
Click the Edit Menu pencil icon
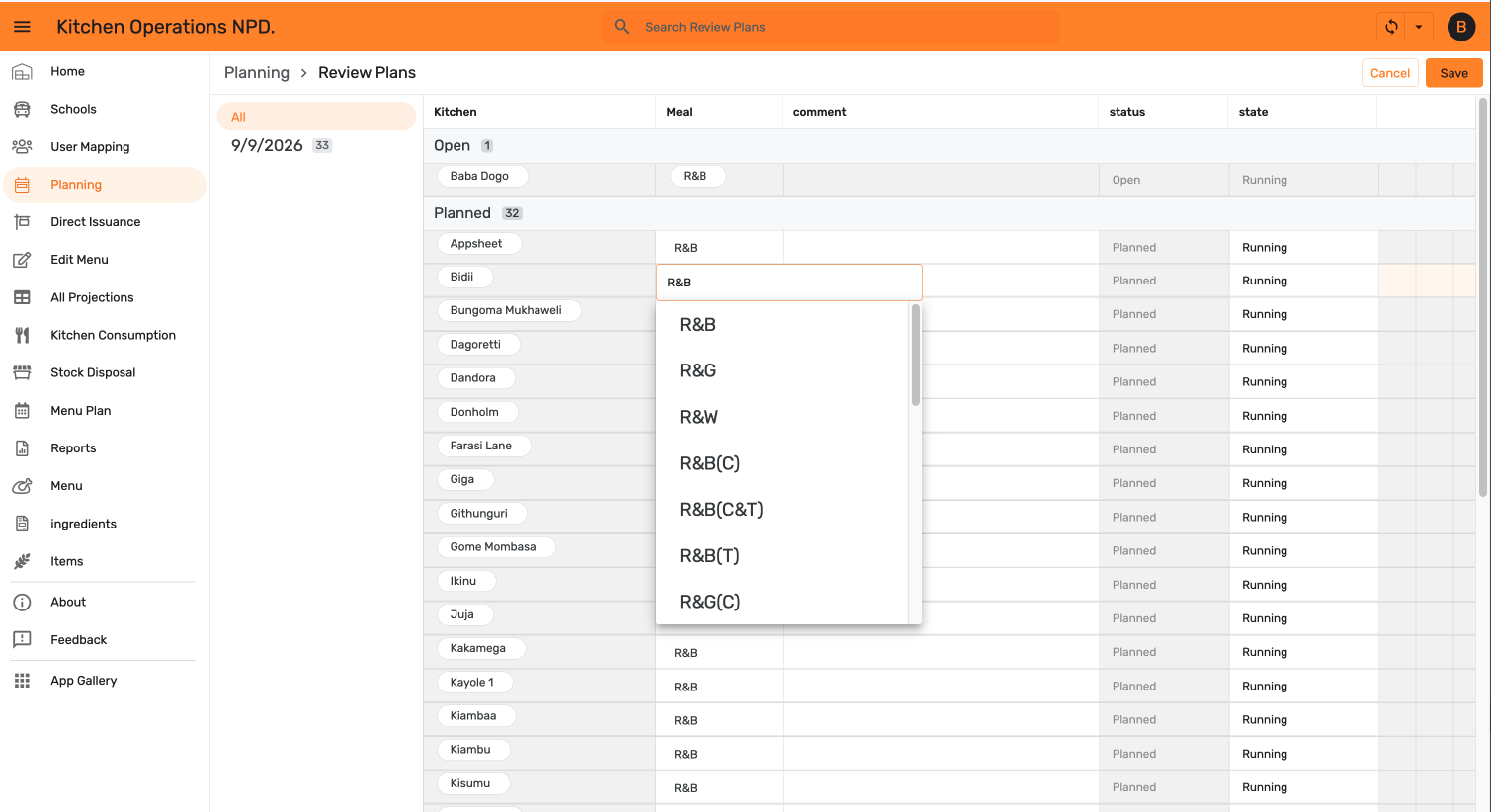click(x=22, y=260)
